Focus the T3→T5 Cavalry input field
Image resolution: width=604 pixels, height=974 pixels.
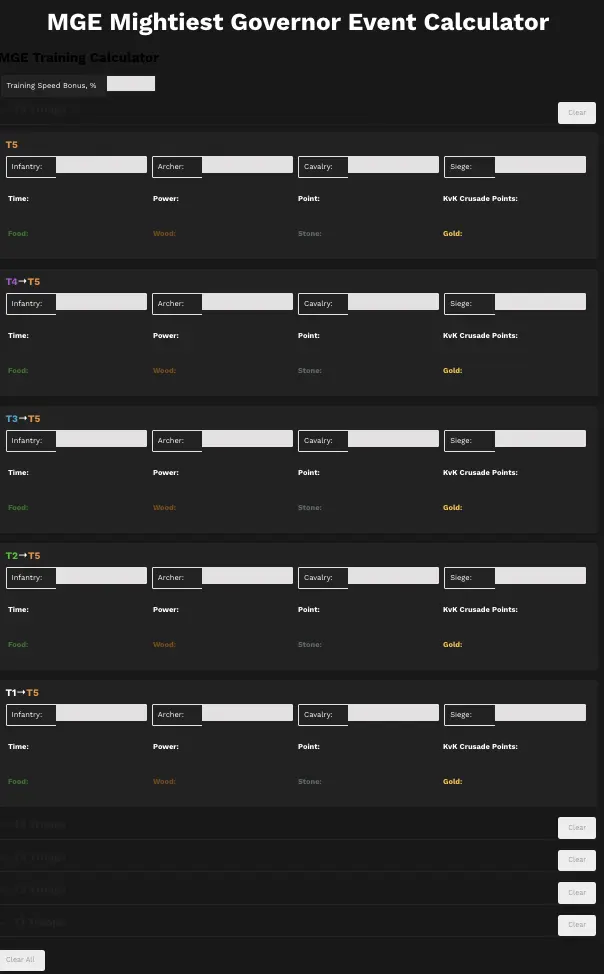tap(393, 439)
